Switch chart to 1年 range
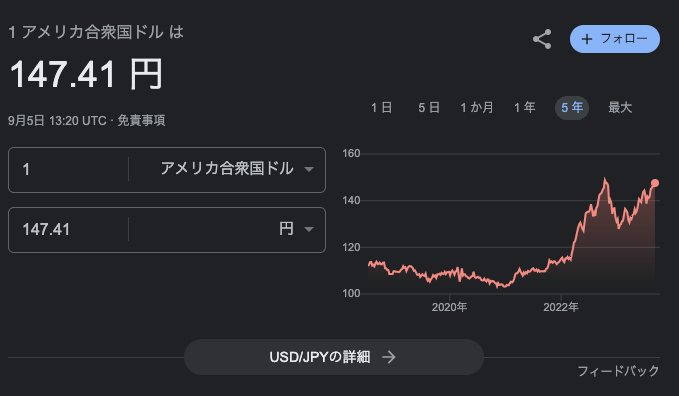 click(x=524, y=107)
